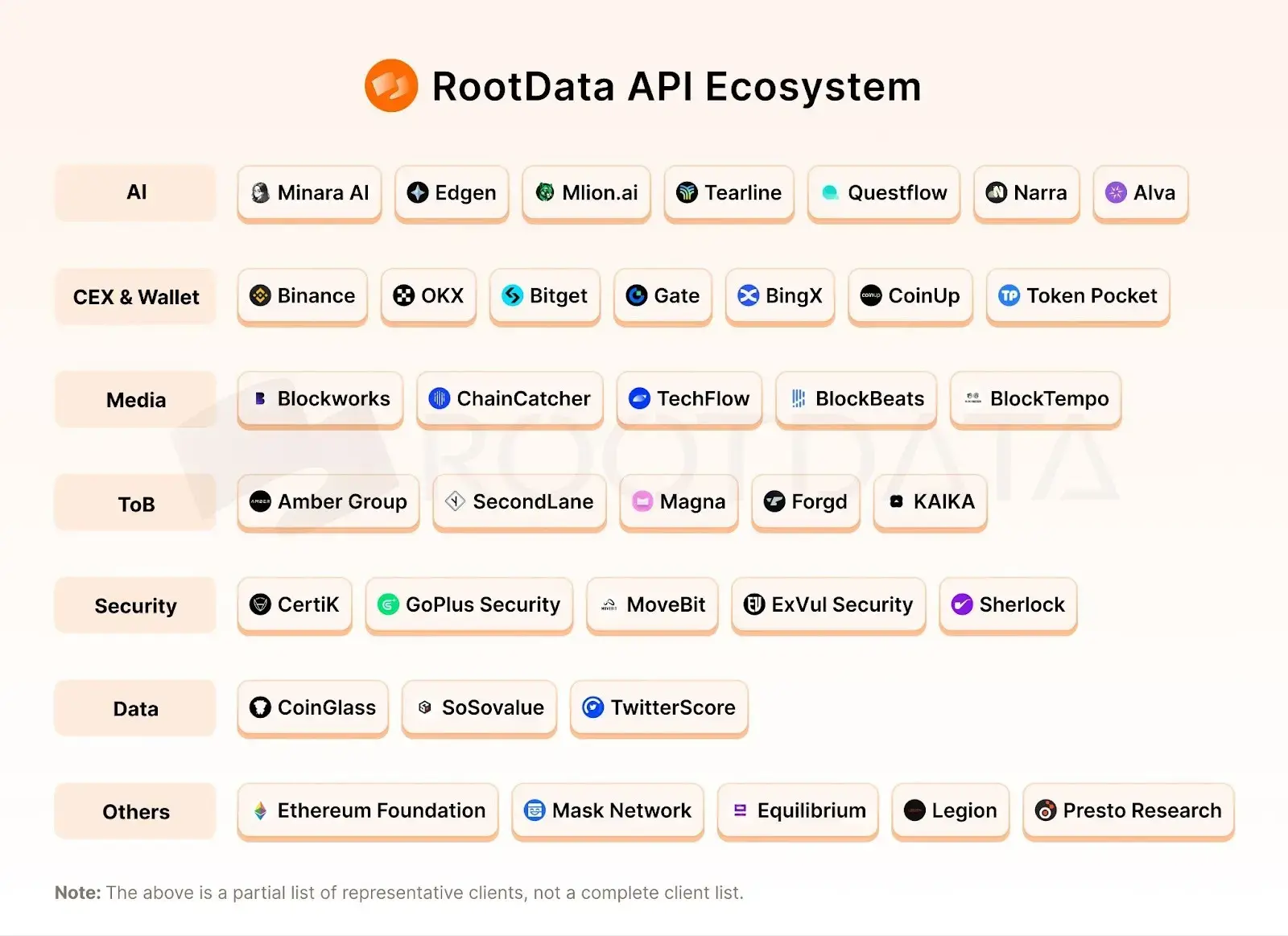This screenshot has width=1288, height=936.
Task: Click the Bitget logo icon
Action: [512, 296]
